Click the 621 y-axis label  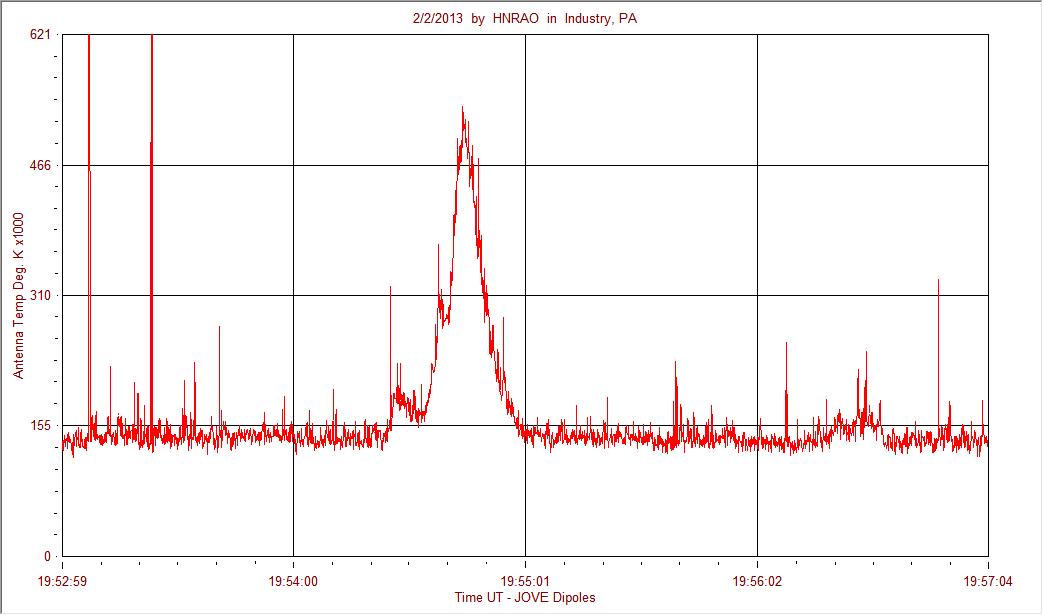pos(40,35)
